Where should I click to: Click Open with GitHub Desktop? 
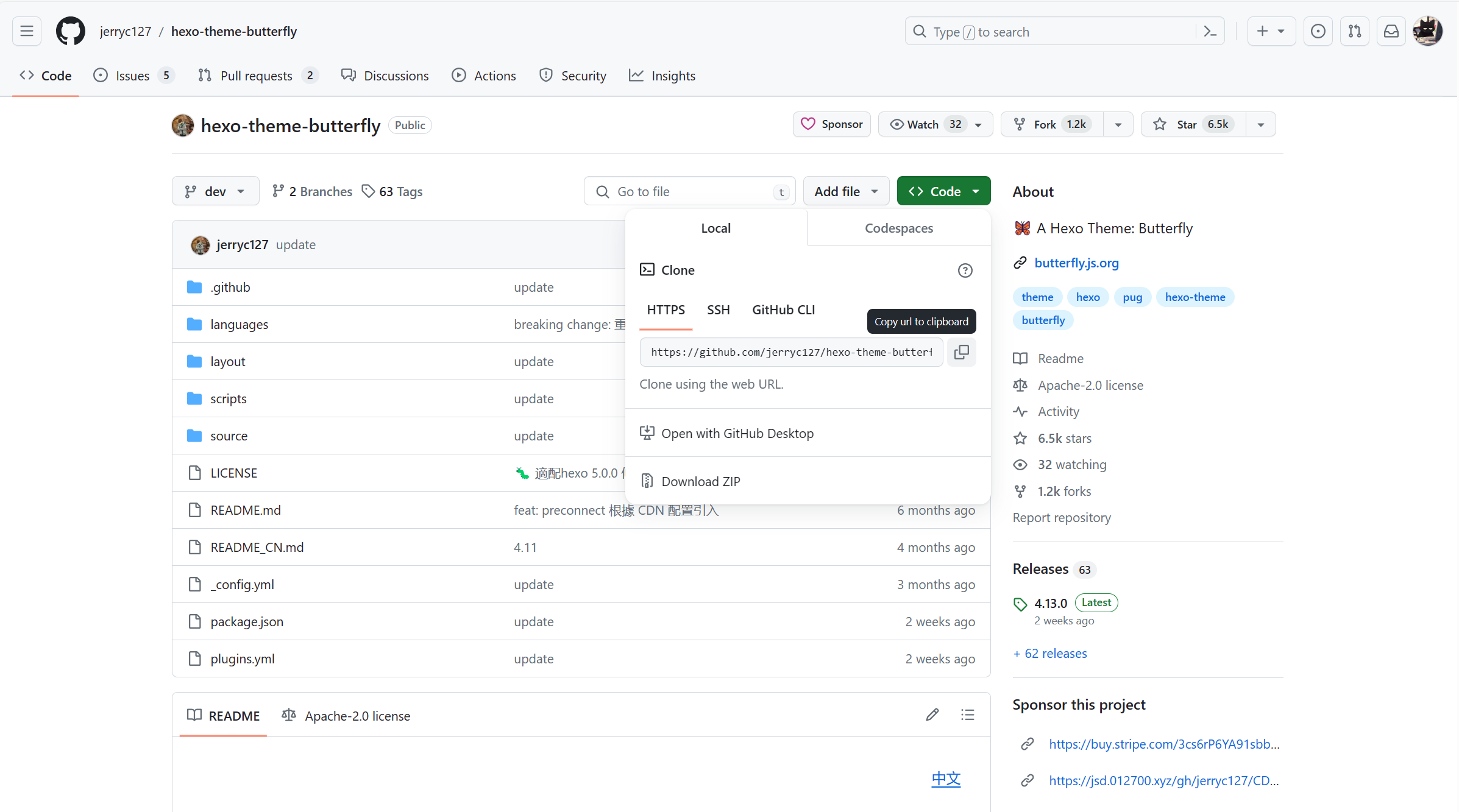pos(726,433)
